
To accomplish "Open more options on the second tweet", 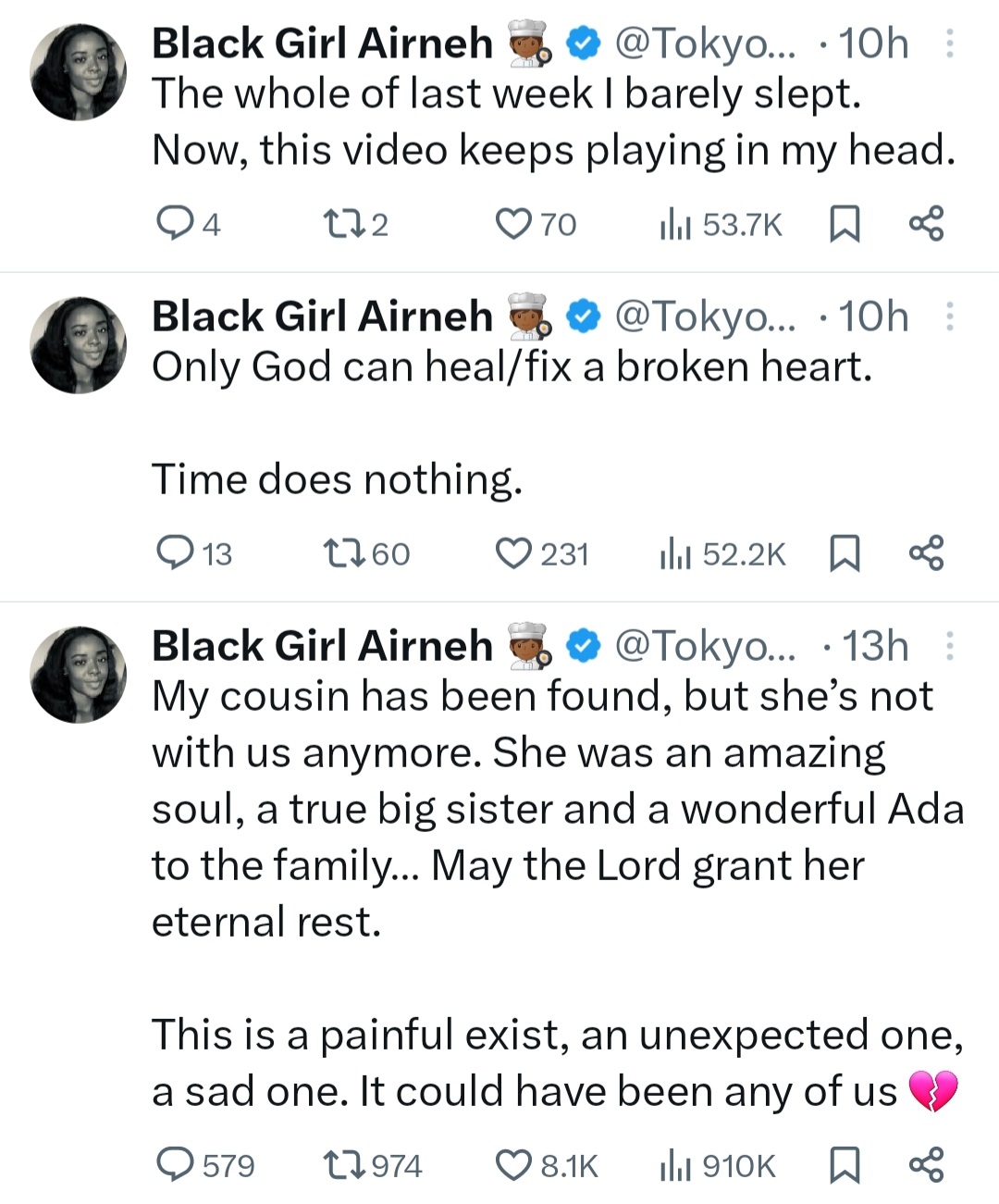I will [x=949, y=317].
